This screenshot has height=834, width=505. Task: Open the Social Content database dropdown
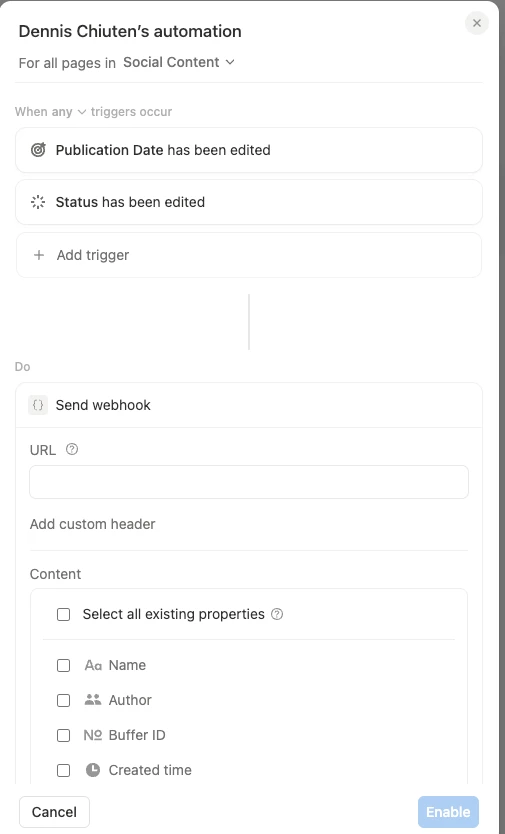coord(179,62)
